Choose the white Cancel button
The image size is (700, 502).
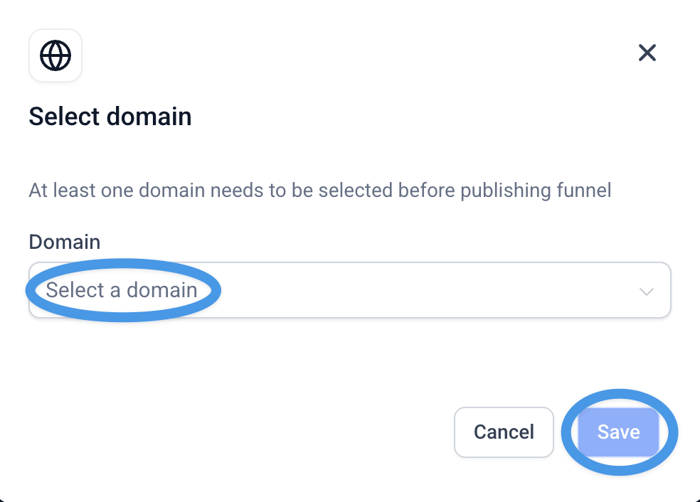click(503, 432)
